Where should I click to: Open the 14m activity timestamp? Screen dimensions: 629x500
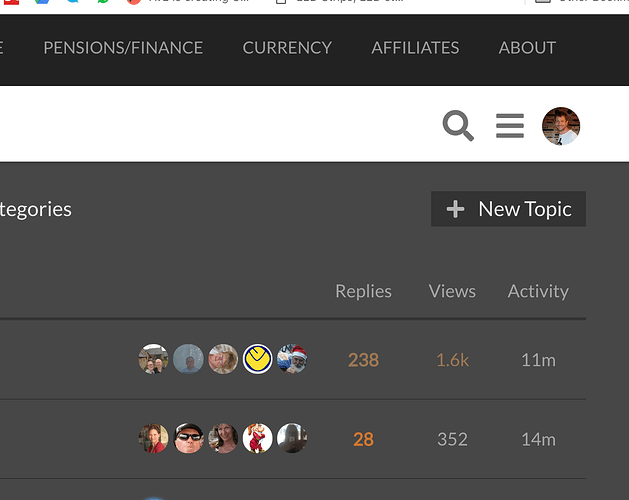coord(538,439)
